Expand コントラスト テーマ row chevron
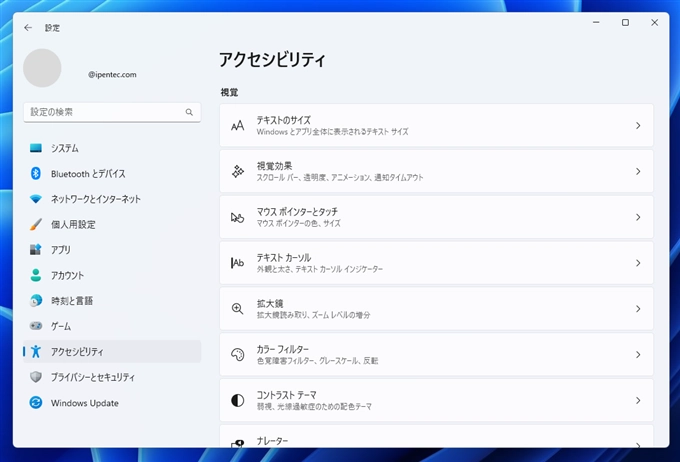Screen dimensions: 680x462 [x=638, y=400]
